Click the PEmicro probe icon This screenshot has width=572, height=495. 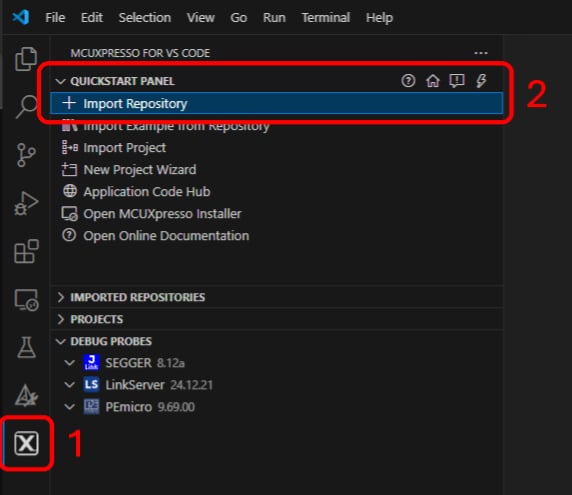(91, 407)
